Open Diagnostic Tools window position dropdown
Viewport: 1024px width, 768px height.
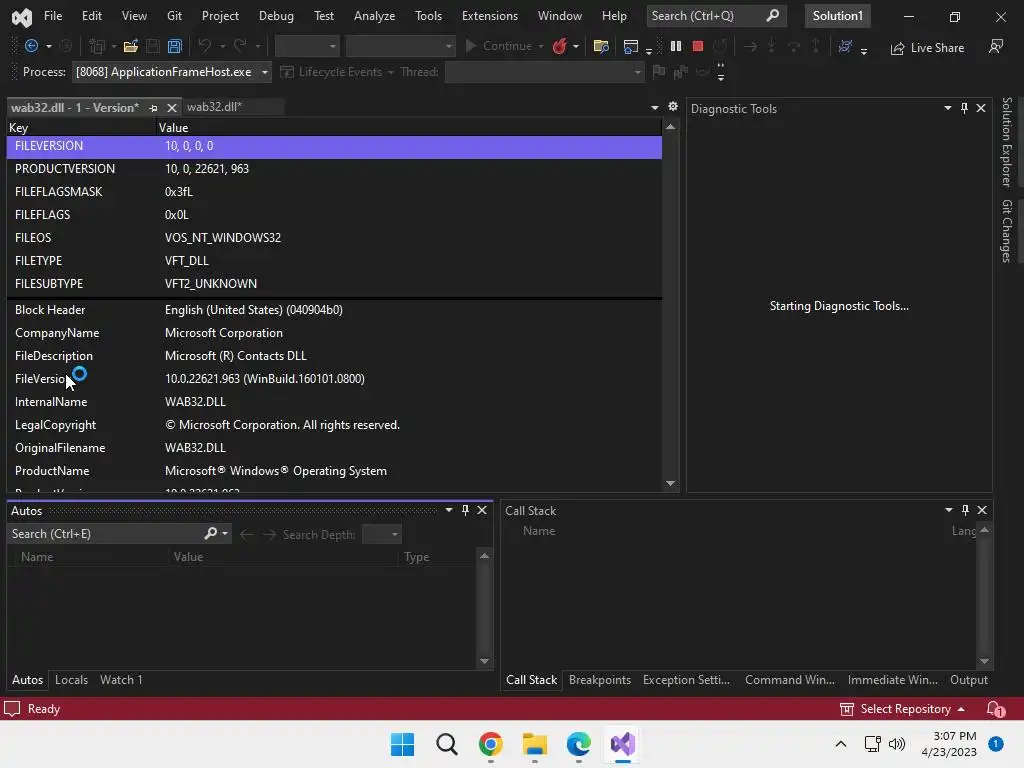pyautogui.click(x=948, y=108)
